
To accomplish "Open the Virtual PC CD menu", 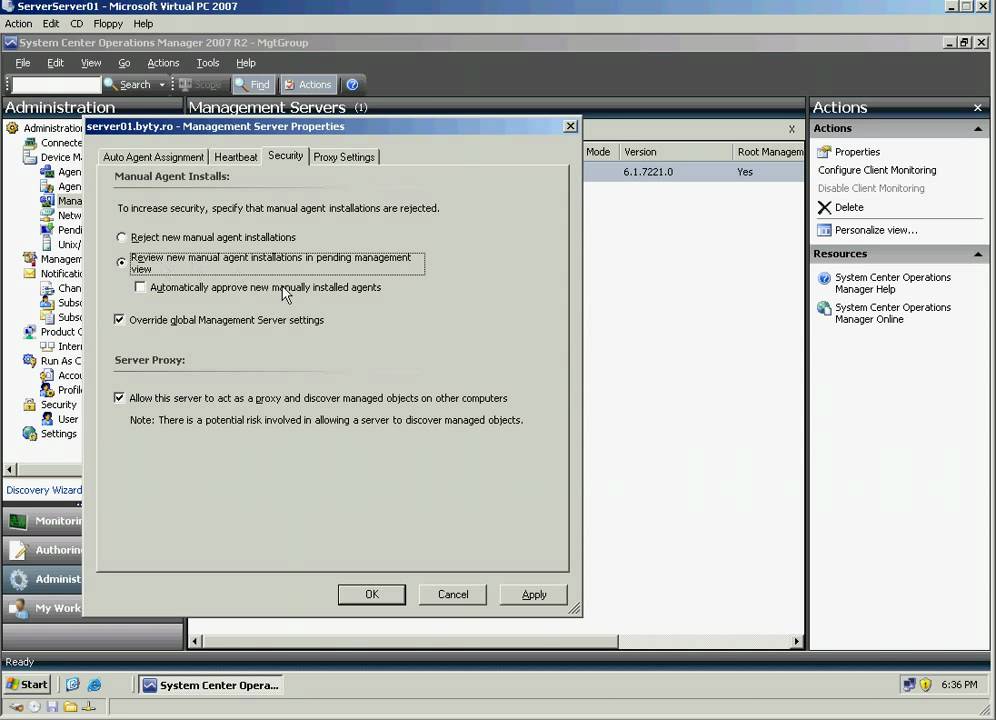I will [x=77, y=24].
